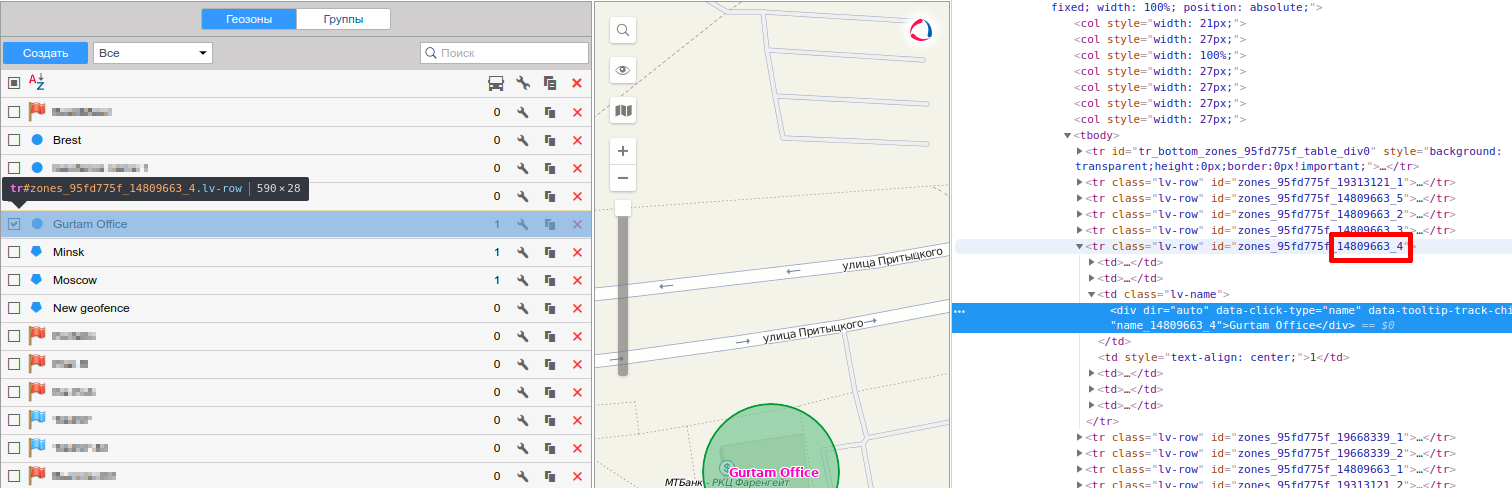This screenshot has height=488, width=1512.
Task: Select the Геозоны tab
Action: pyautogui.click(x=249, y=19)
